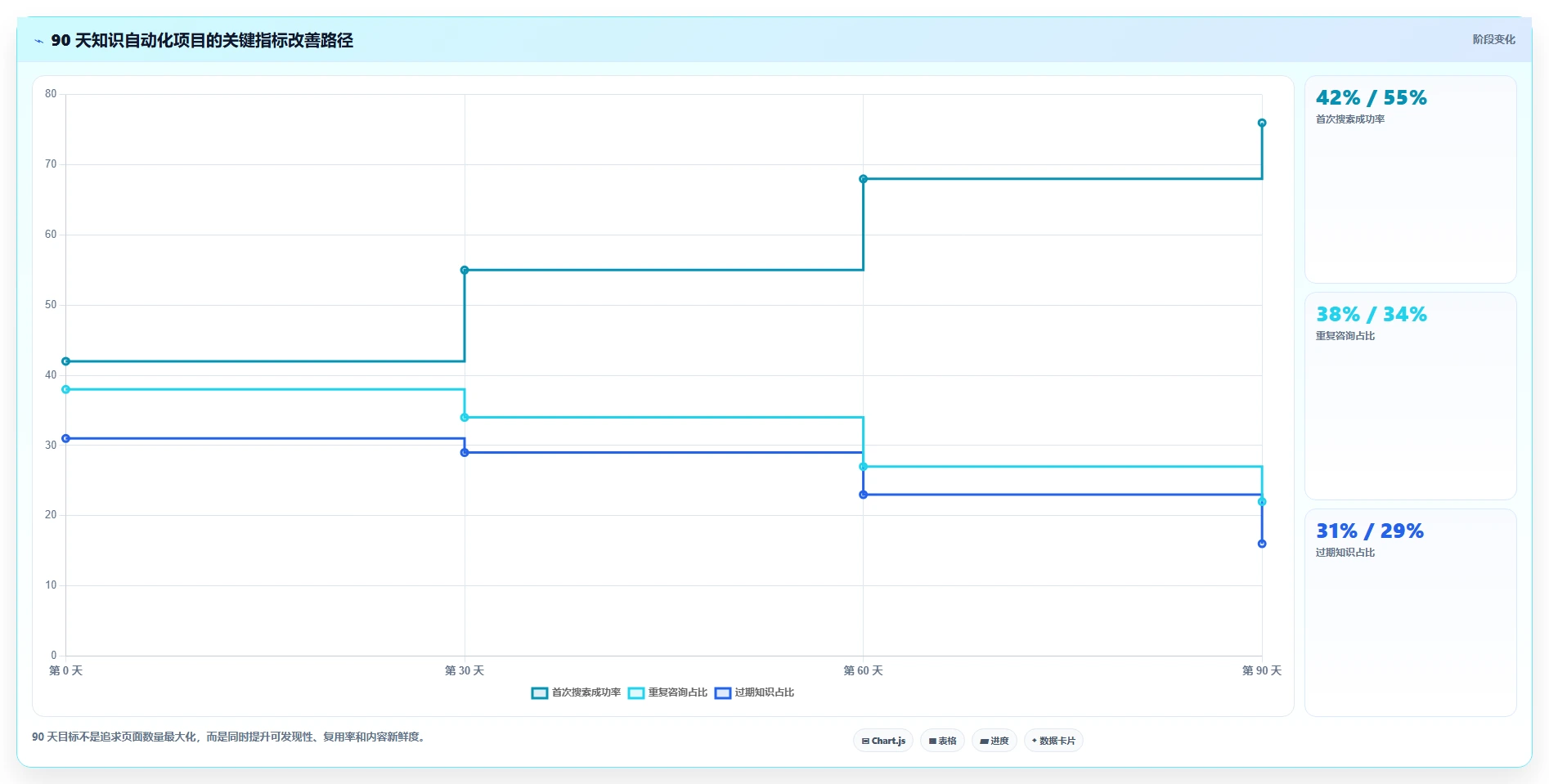
Task: Click the 过期知识占比 legend label
Action: 765,692
